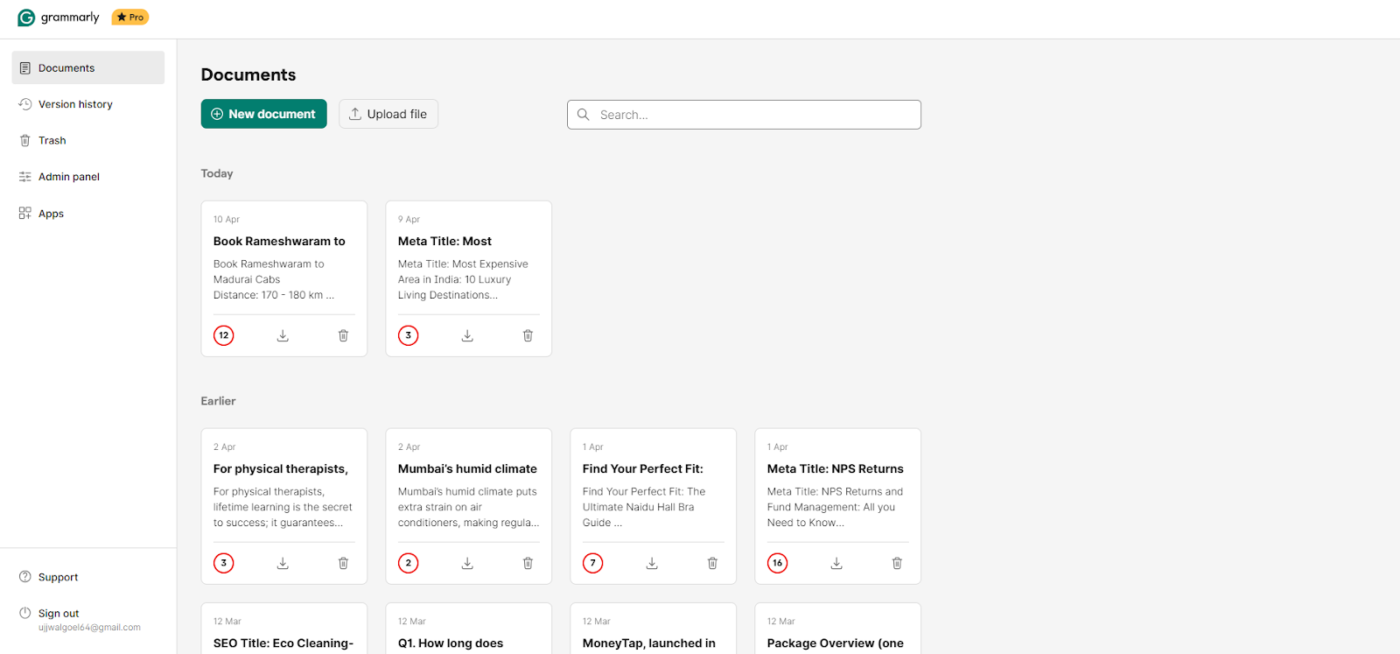Click the Upload file button
The width and height of the screenshot is (1400, 654).
pyautogui.click(x=388, y=114)
